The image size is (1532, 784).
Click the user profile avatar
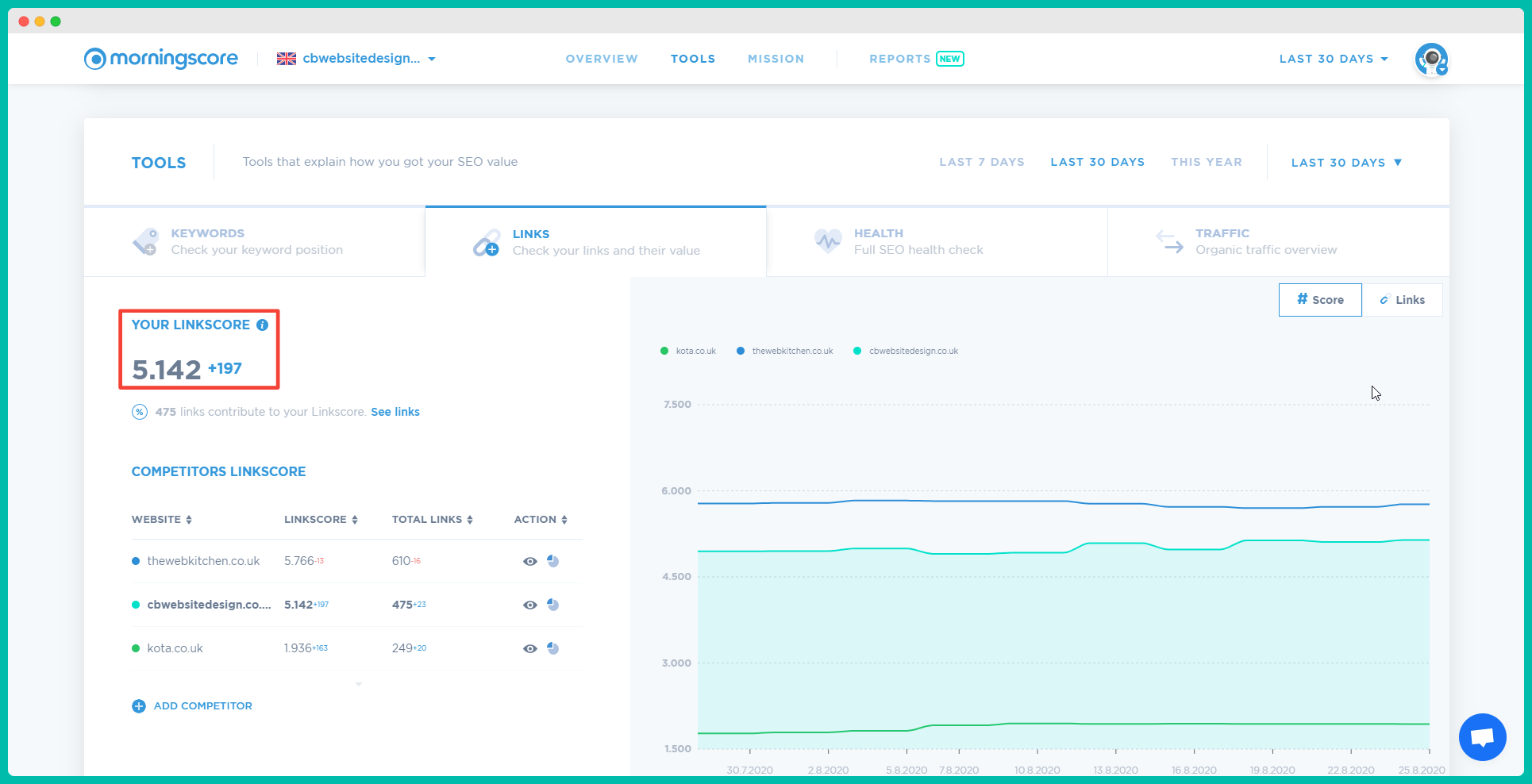[x=1430, y=60]
